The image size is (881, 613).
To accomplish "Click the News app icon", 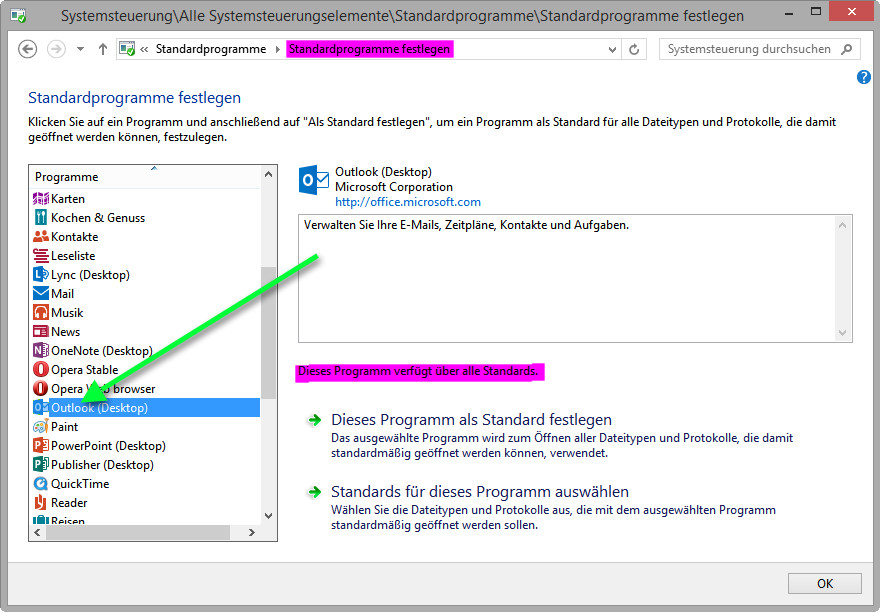I will (40, 332).
